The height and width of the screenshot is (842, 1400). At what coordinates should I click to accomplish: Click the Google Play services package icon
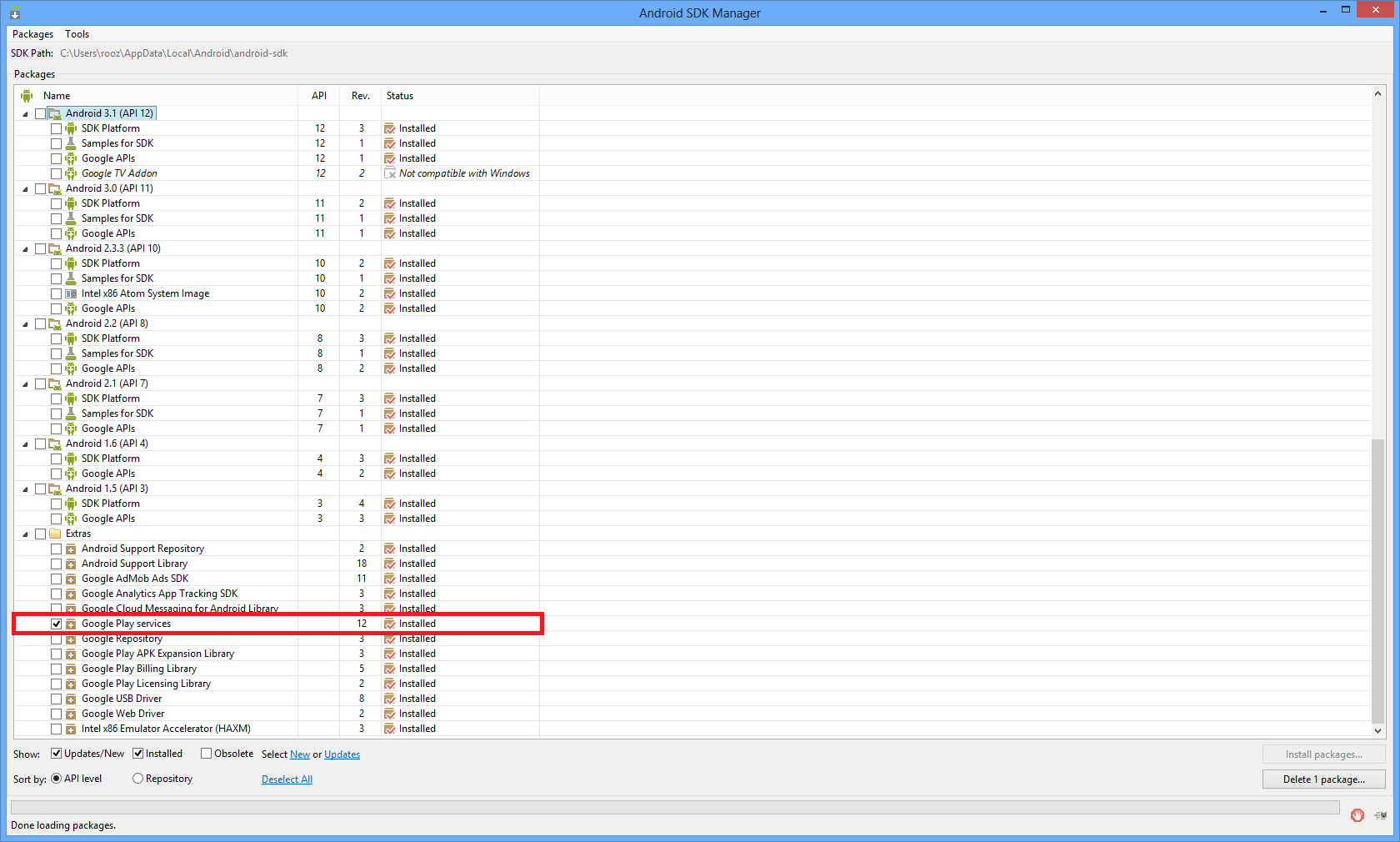(x=71, y=624)
